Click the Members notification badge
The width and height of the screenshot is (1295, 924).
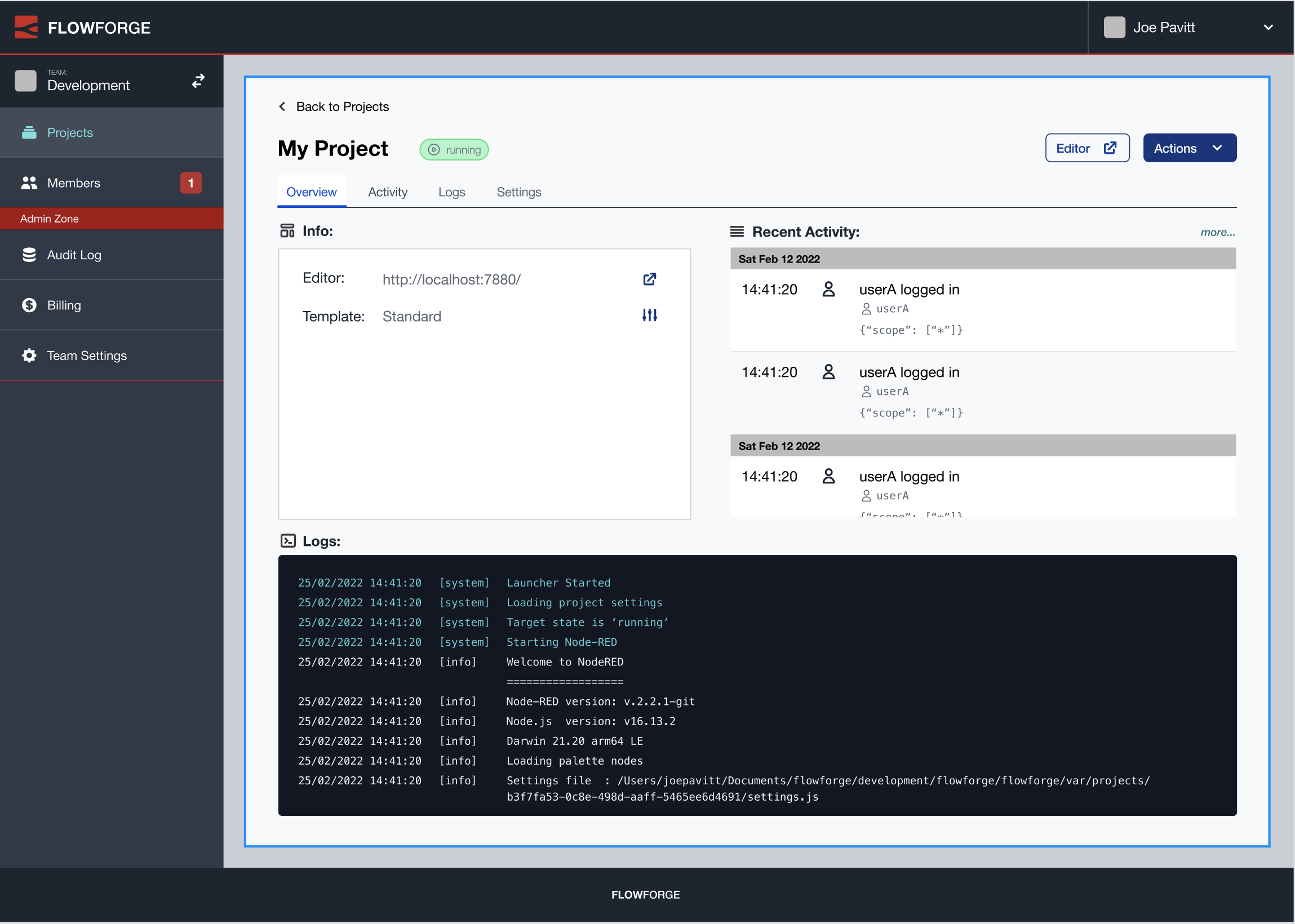coord(191,183)
